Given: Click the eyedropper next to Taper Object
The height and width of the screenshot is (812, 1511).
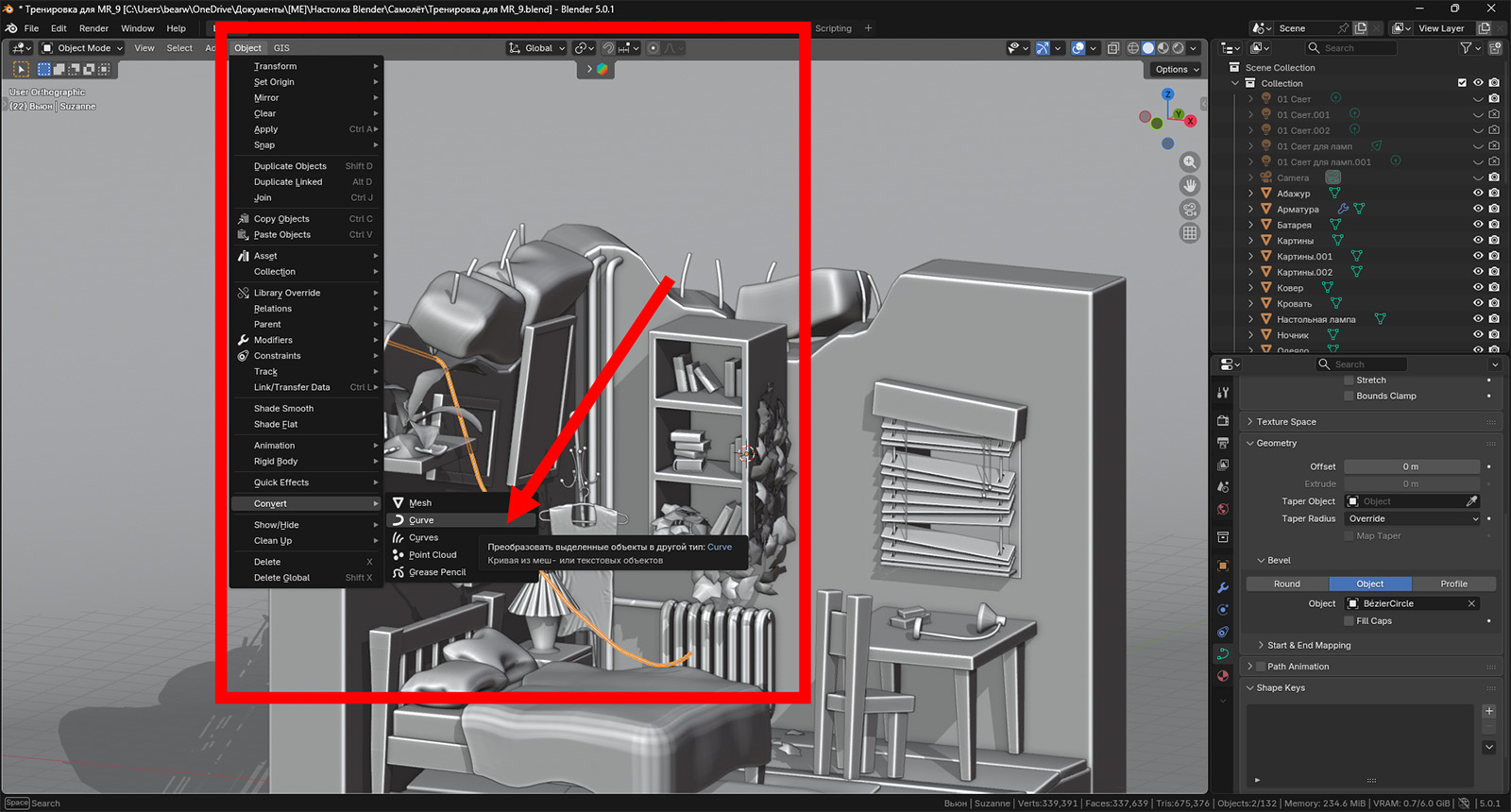Looking at the screenshot, I should tap(1471, 501).
